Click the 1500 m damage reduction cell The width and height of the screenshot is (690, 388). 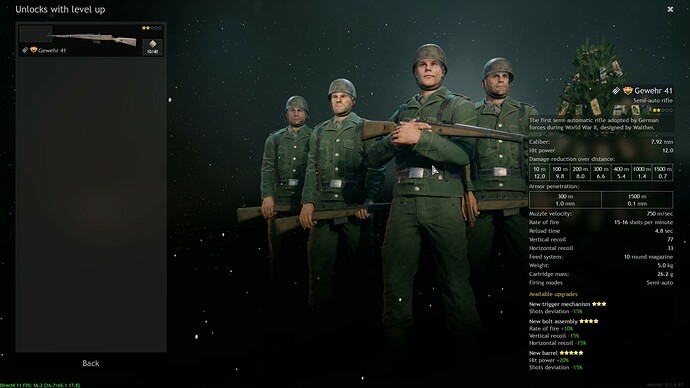point(663,172)
